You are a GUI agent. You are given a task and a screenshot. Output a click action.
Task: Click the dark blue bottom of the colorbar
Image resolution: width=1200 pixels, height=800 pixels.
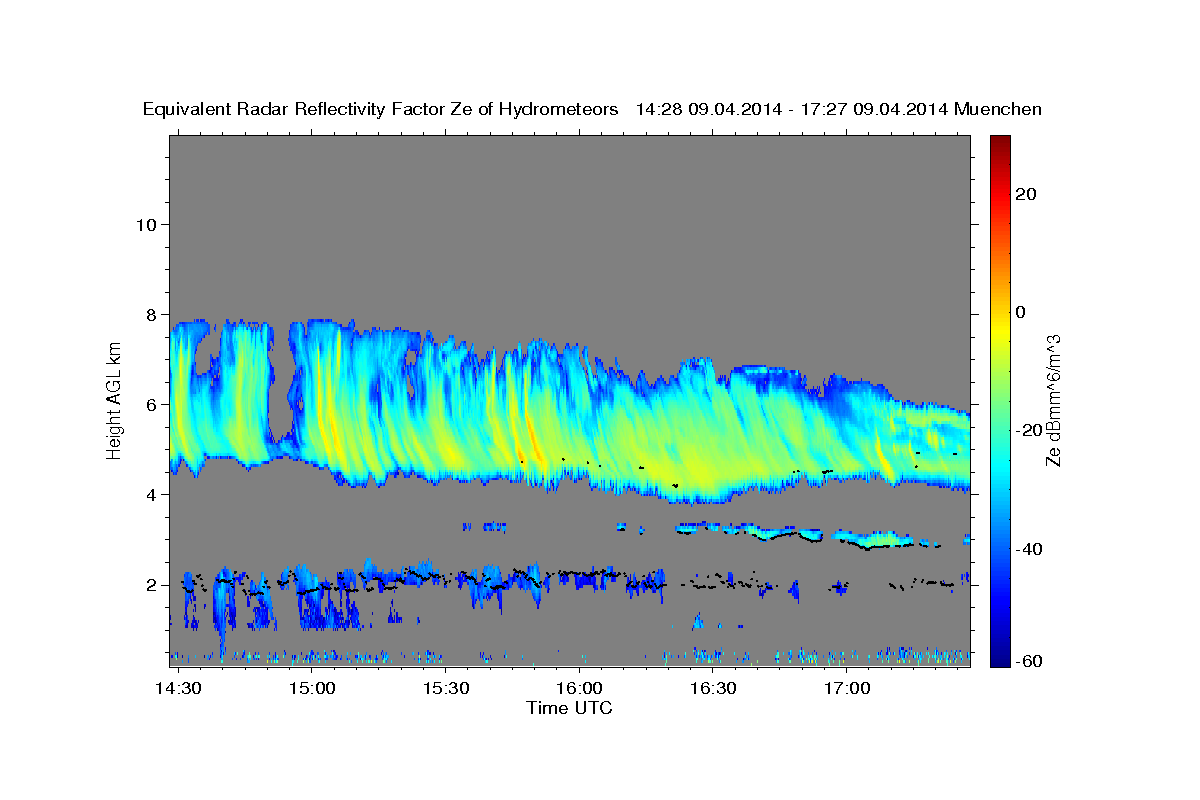tap(1000, 658)
